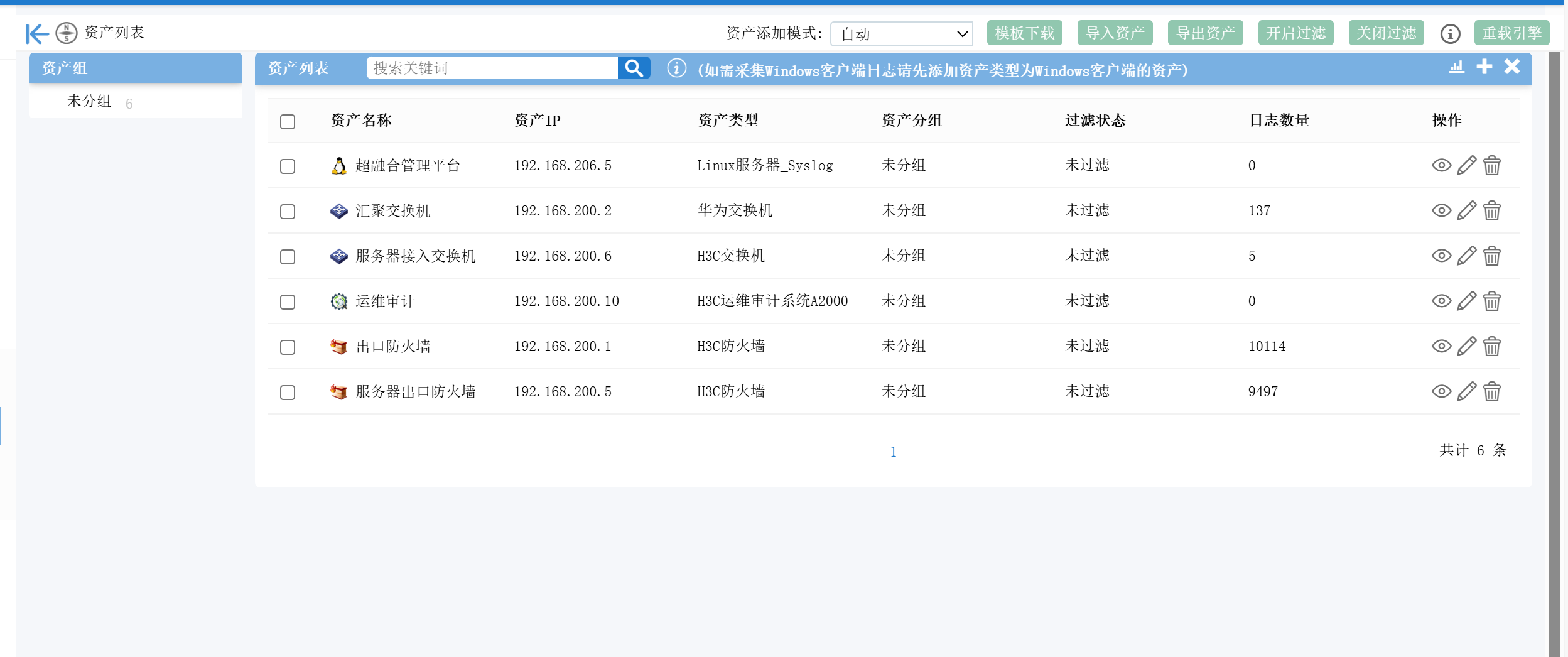Click the X icon in asset list header

(1512, 67)
